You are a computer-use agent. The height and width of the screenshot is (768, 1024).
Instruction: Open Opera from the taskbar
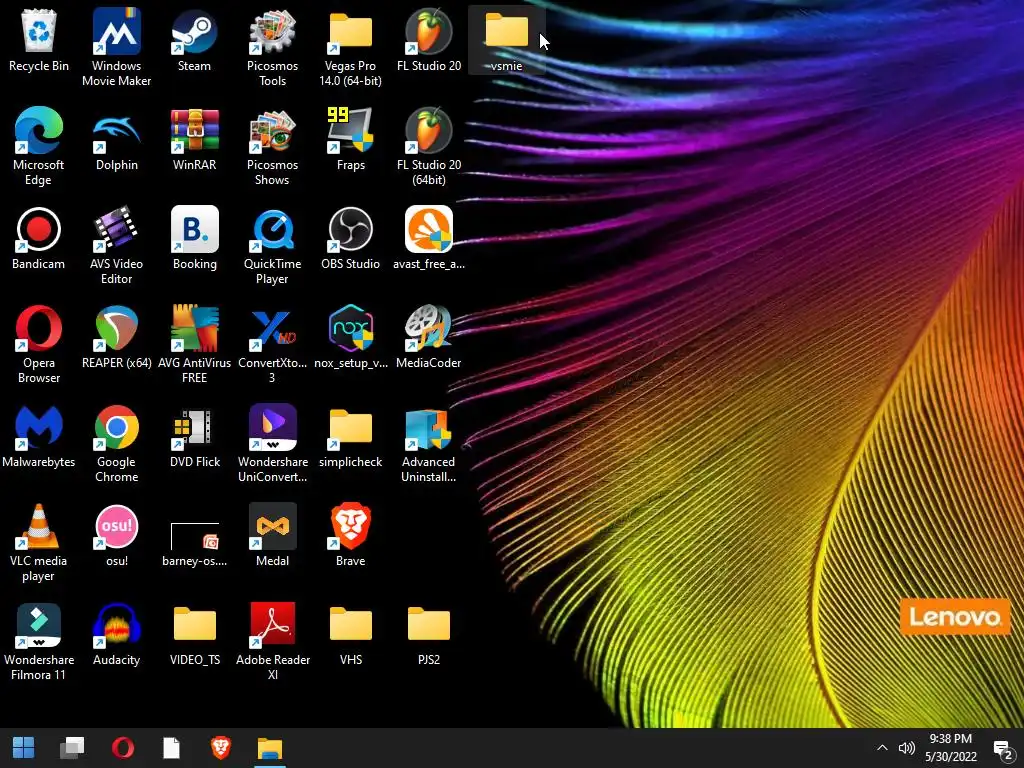122,748
